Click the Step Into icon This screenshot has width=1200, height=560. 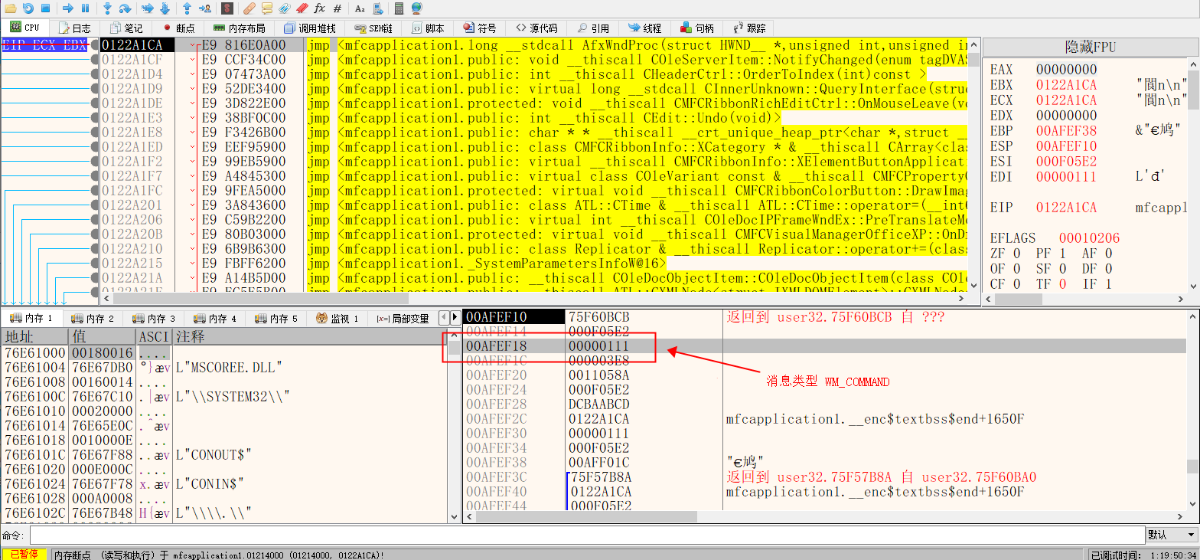[x=107, y=8]
